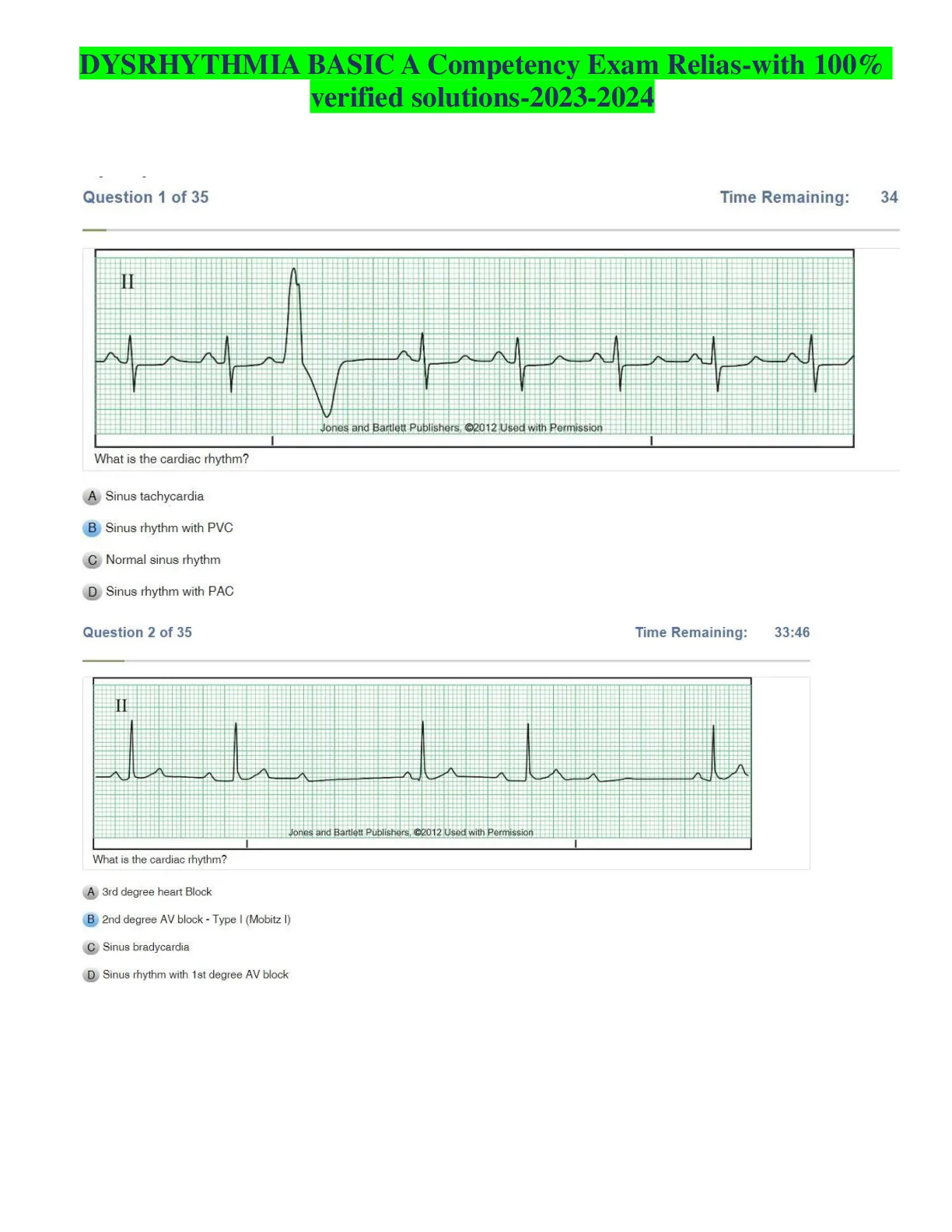Click the lead II label on second strip
The image size is (952, 1232).
click(x=121, y=705)
